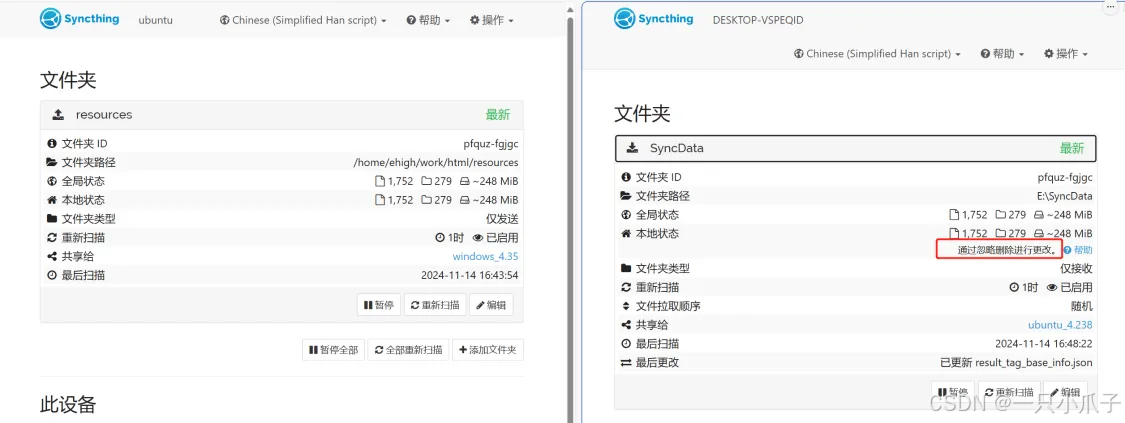Click 重新扫描 button in resources folder
The height and width of the screenshot is (423, 1125).
435,305
